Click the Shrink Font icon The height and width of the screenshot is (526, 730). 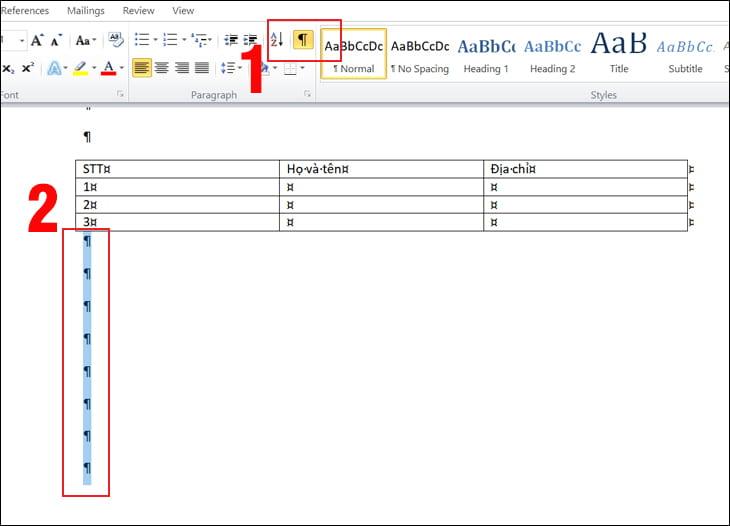click(x=57, y=41)
